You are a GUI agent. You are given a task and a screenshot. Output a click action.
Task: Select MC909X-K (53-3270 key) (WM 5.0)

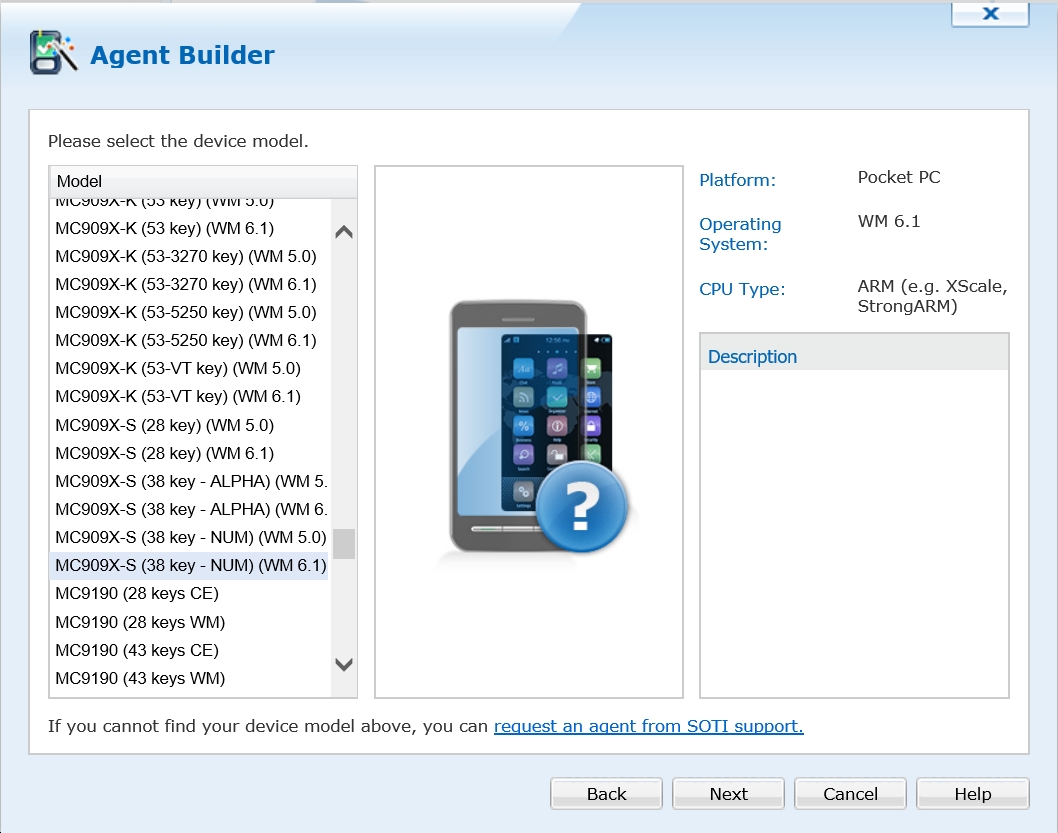pyautogui.click(x=185, y=256)
